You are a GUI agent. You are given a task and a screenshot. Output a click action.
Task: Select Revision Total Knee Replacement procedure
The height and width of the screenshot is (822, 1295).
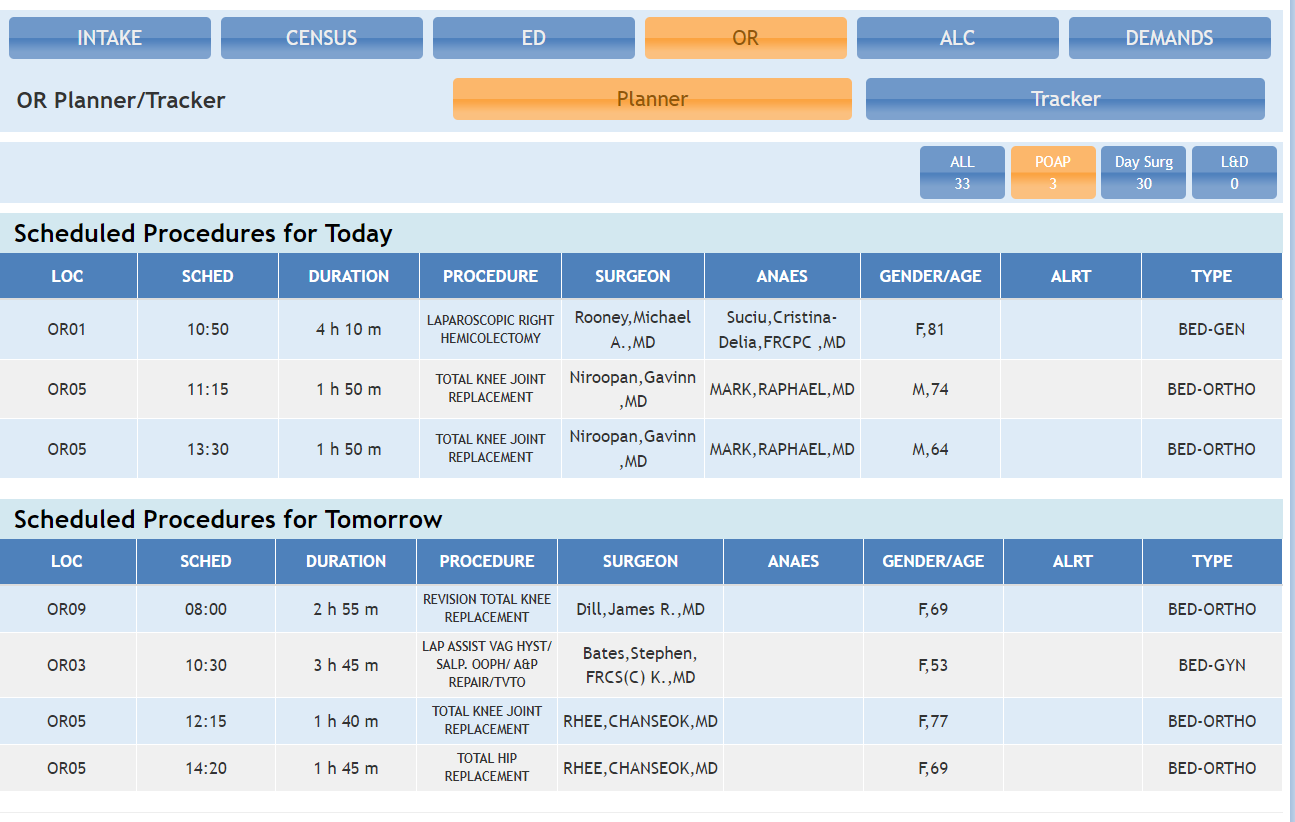(487, 608)
